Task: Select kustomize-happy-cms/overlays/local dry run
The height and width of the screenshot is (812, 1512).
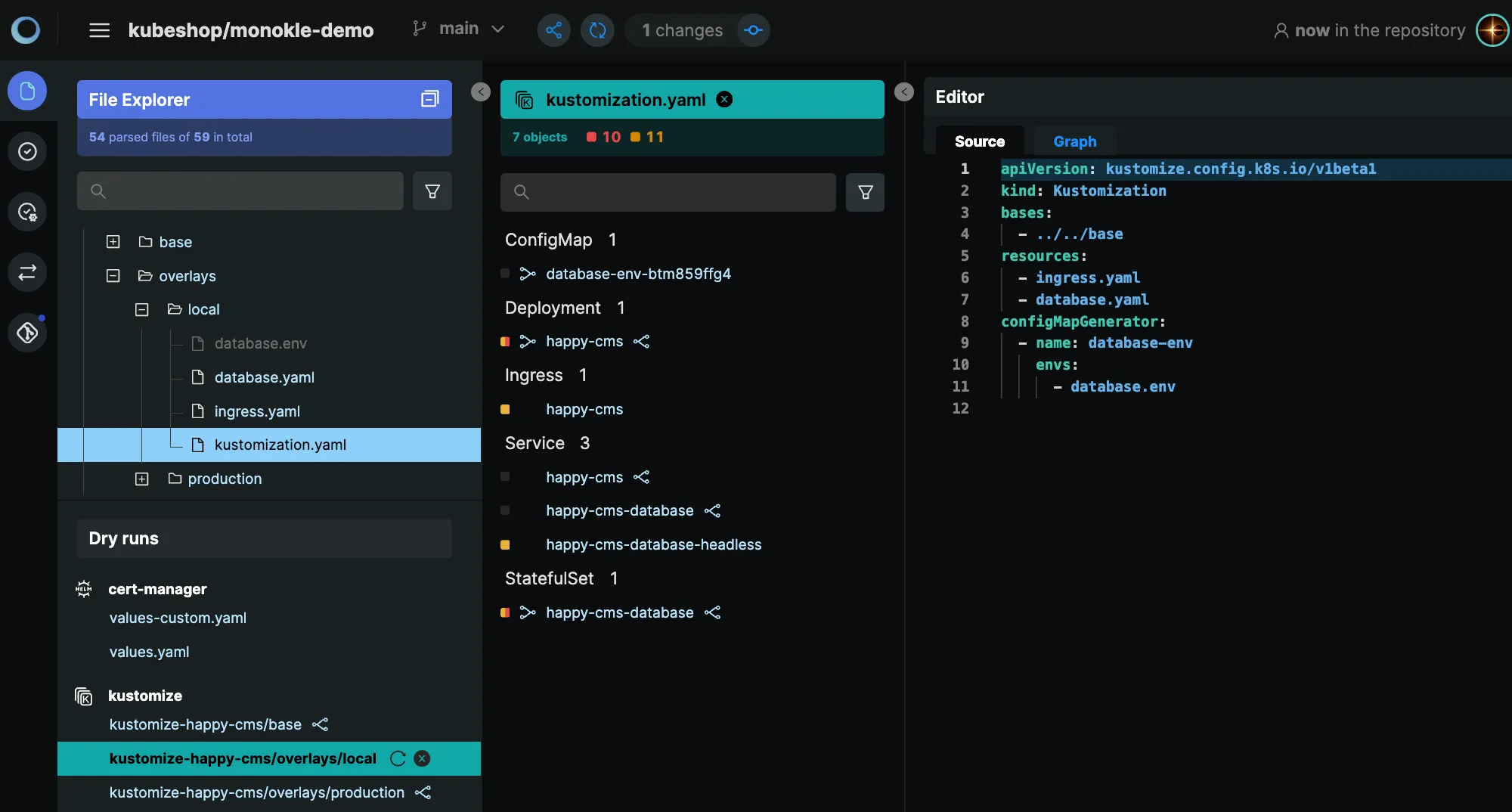Action: click(243, 759)
